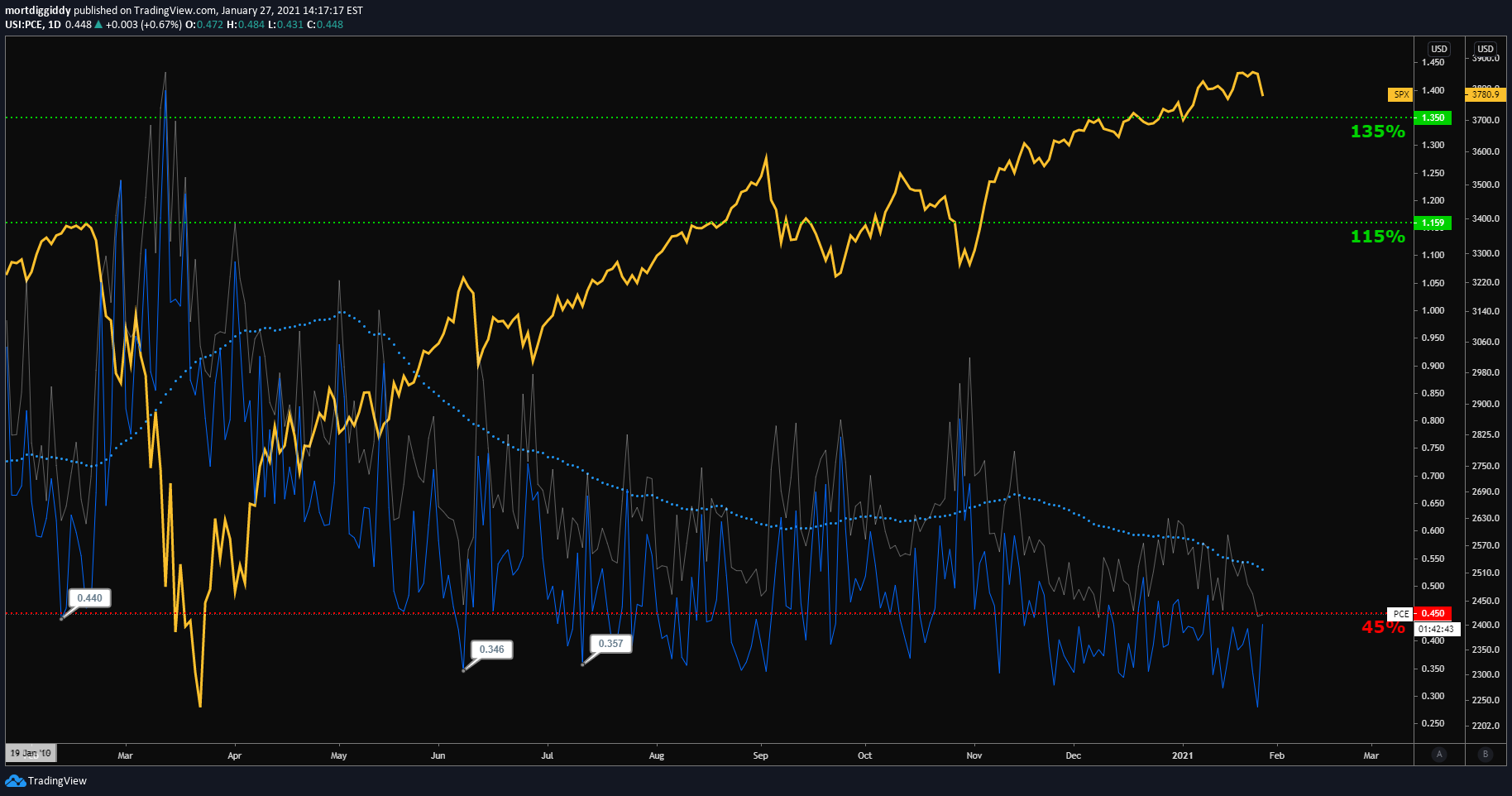Click the 2021 label on time axis
Image resolution: width=1512 pixels, height=796 pixels.
tap(1183, 755)
